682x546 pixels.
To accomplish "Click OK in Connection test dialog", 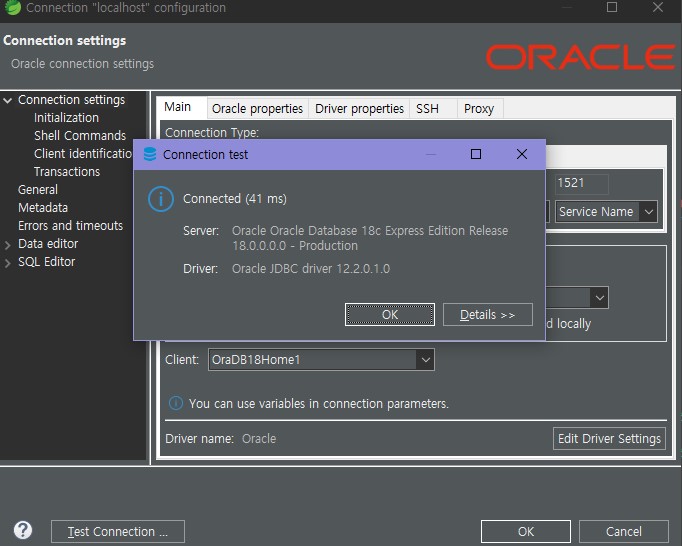I will (x=390, y=315).
